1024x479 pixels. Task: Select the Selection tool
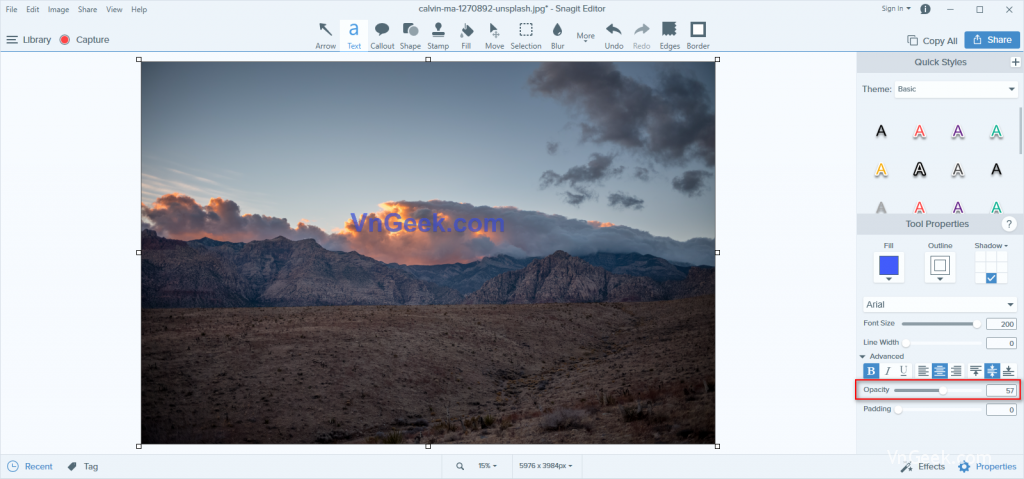pyautogui.click(x=526, y=35)
